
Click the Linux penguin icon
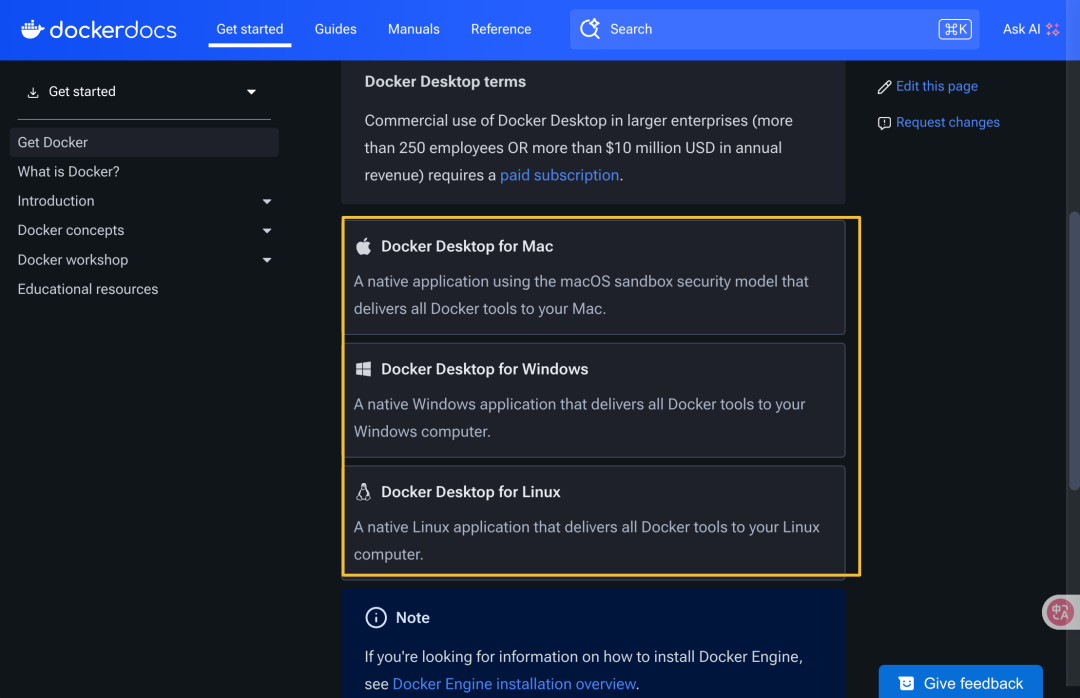pyautogui.click(x=364, y=491)
